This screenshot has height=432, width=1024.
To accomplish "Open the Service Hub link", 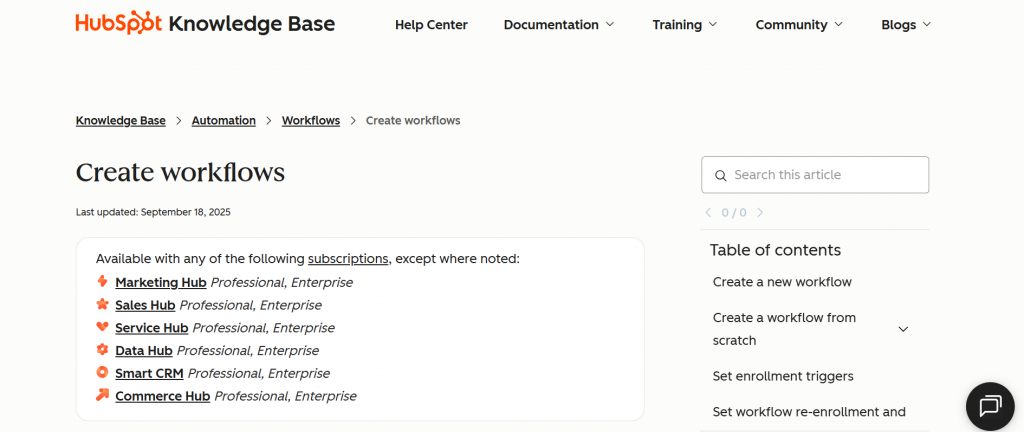I will pyautogui.click(x=152, y=328).
